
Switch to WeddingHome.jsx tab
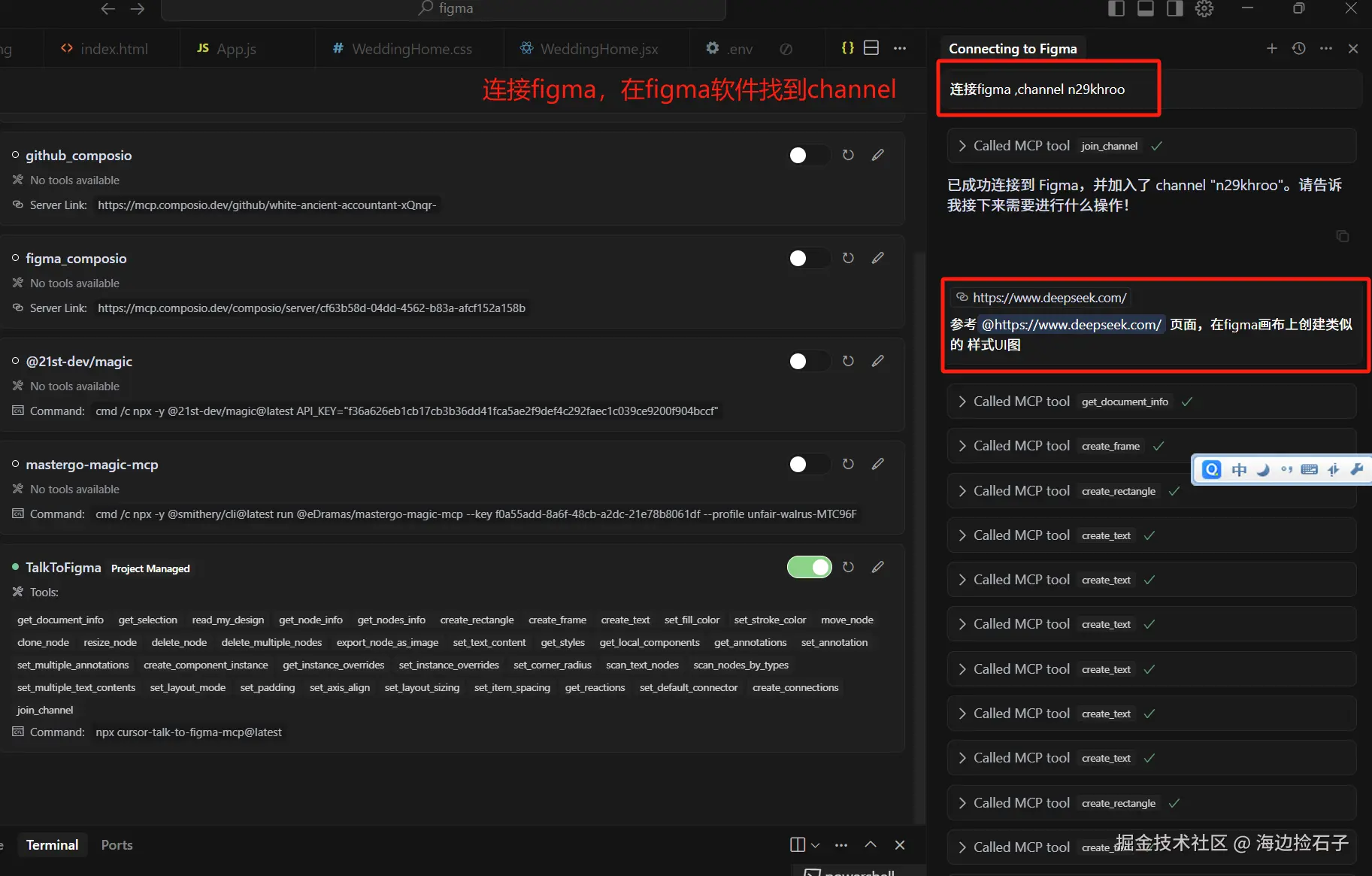pos(596,49)
